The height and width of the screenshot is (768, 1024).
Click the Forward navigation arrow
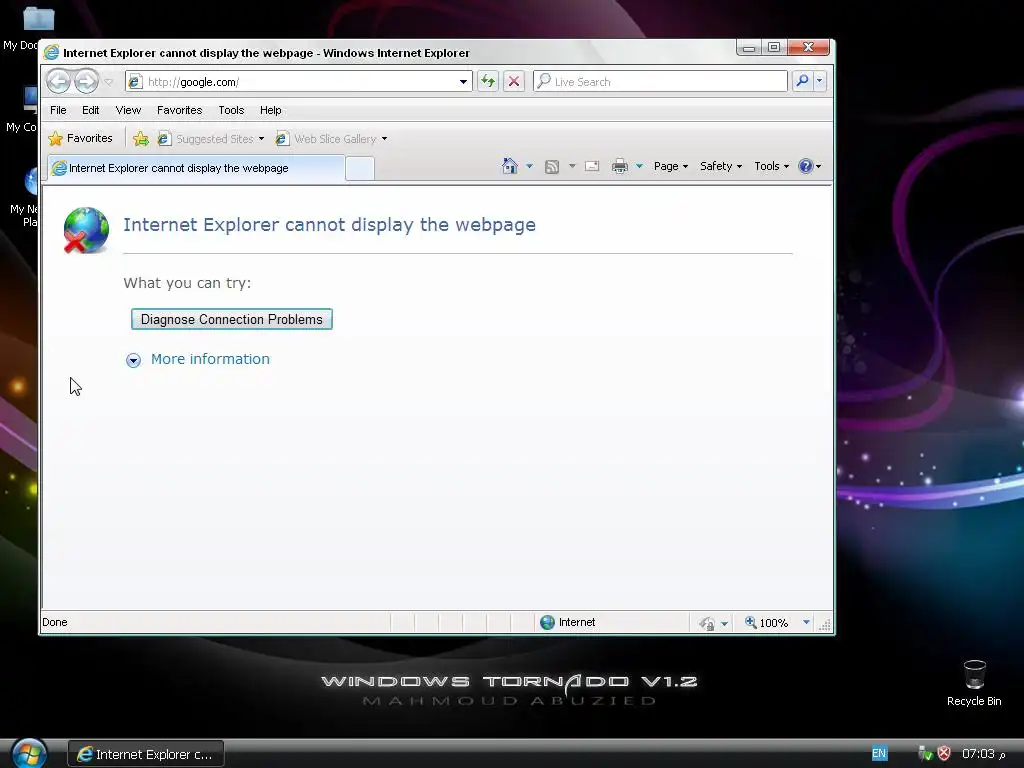[86, 82]
